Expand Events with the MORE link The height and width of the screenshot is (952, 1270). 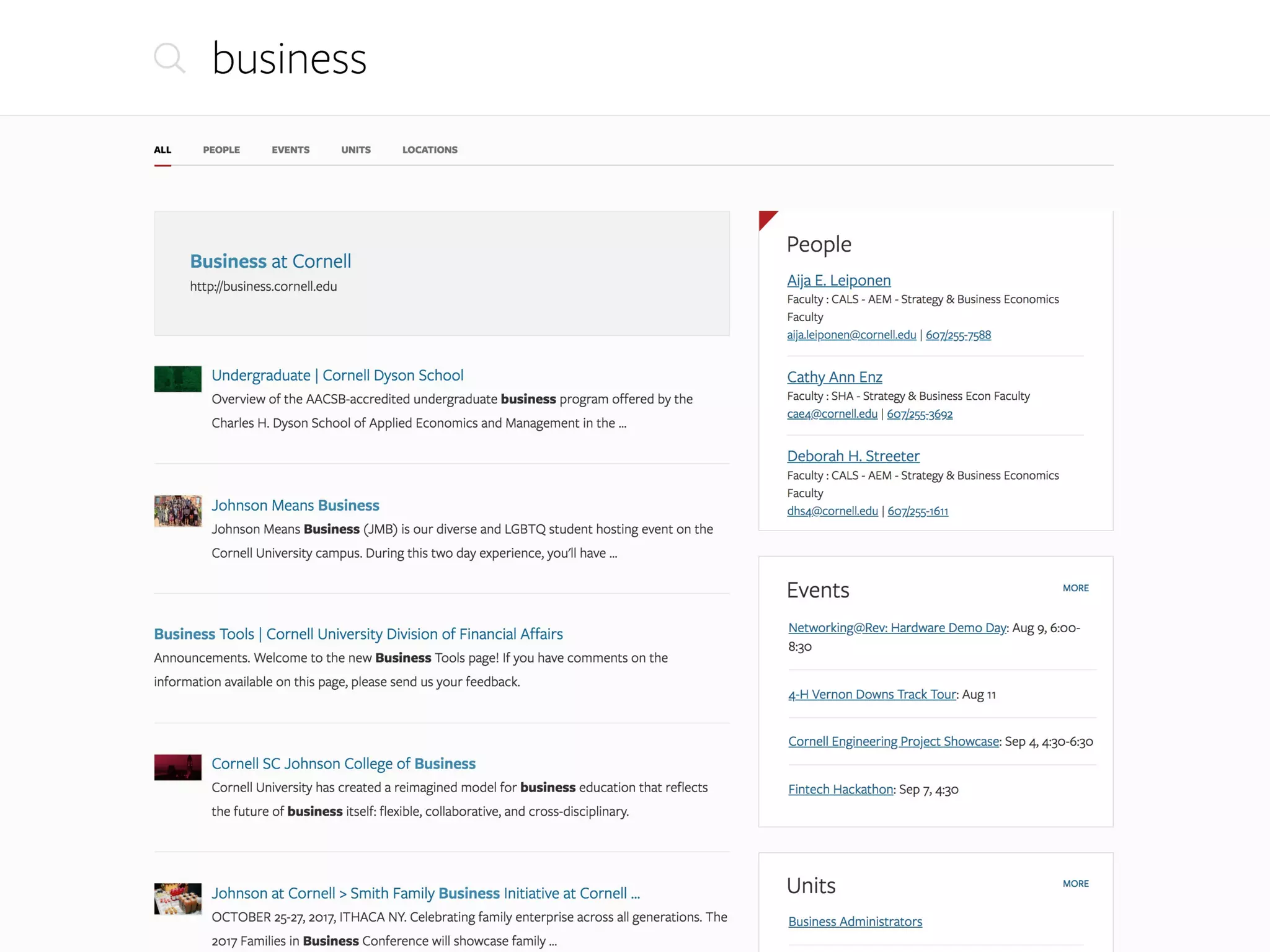click(1075, 588)
